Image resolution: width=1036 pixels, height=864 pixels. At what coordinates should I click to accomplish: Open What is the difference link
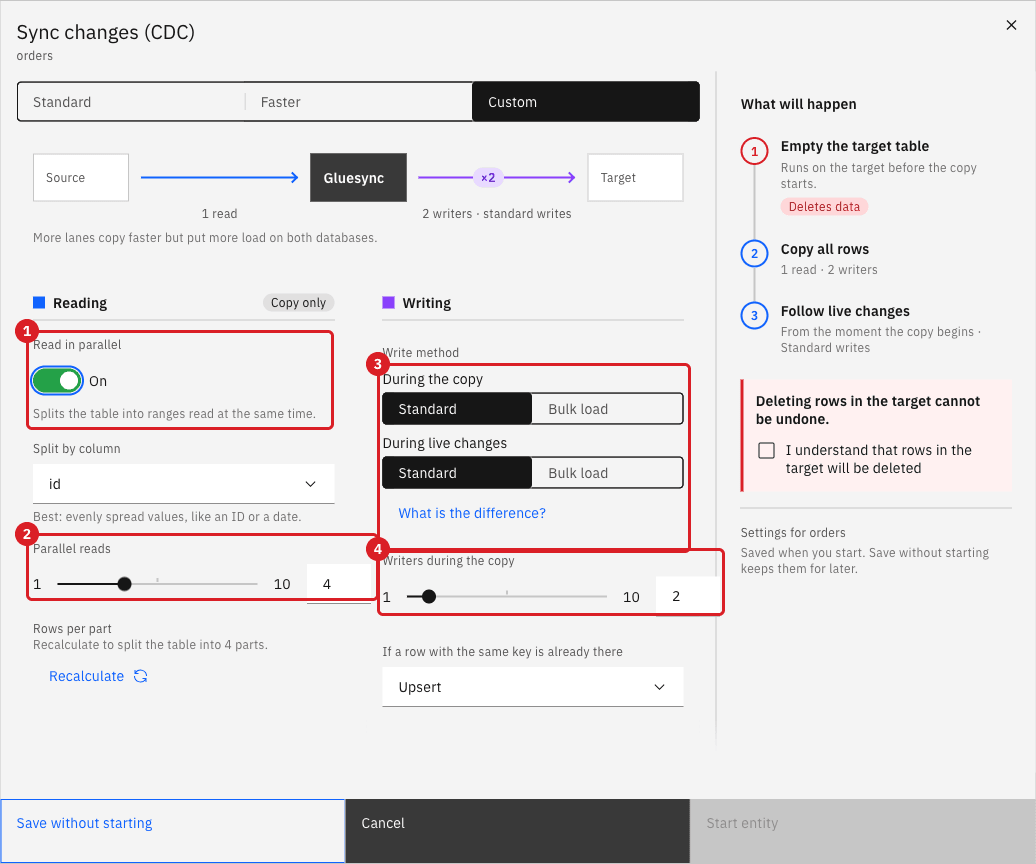point(472,513)
